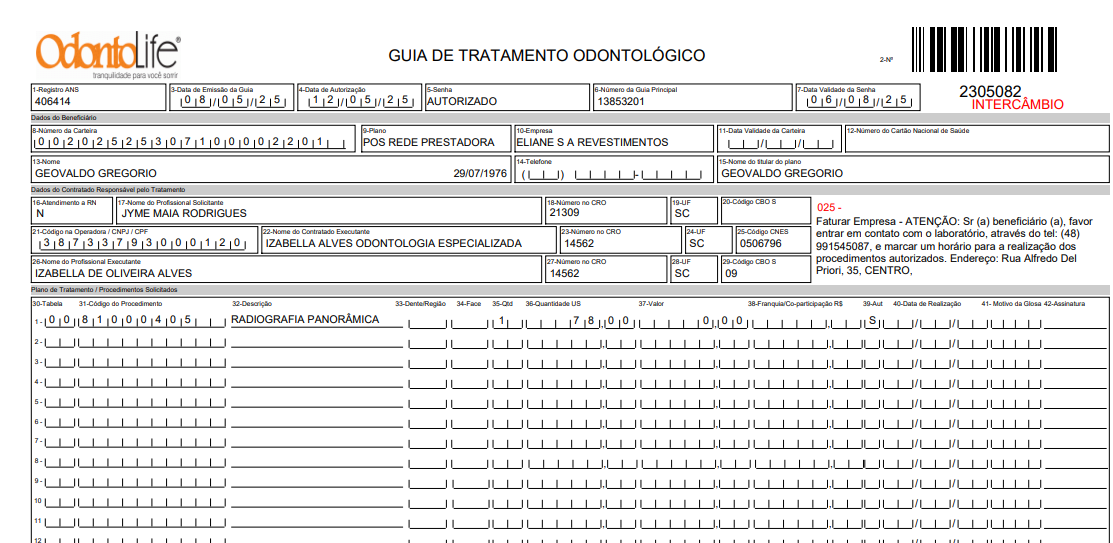
Task: Click Data de Realização field in row 1
Action: pyautogui.click(x=933, y=321)
